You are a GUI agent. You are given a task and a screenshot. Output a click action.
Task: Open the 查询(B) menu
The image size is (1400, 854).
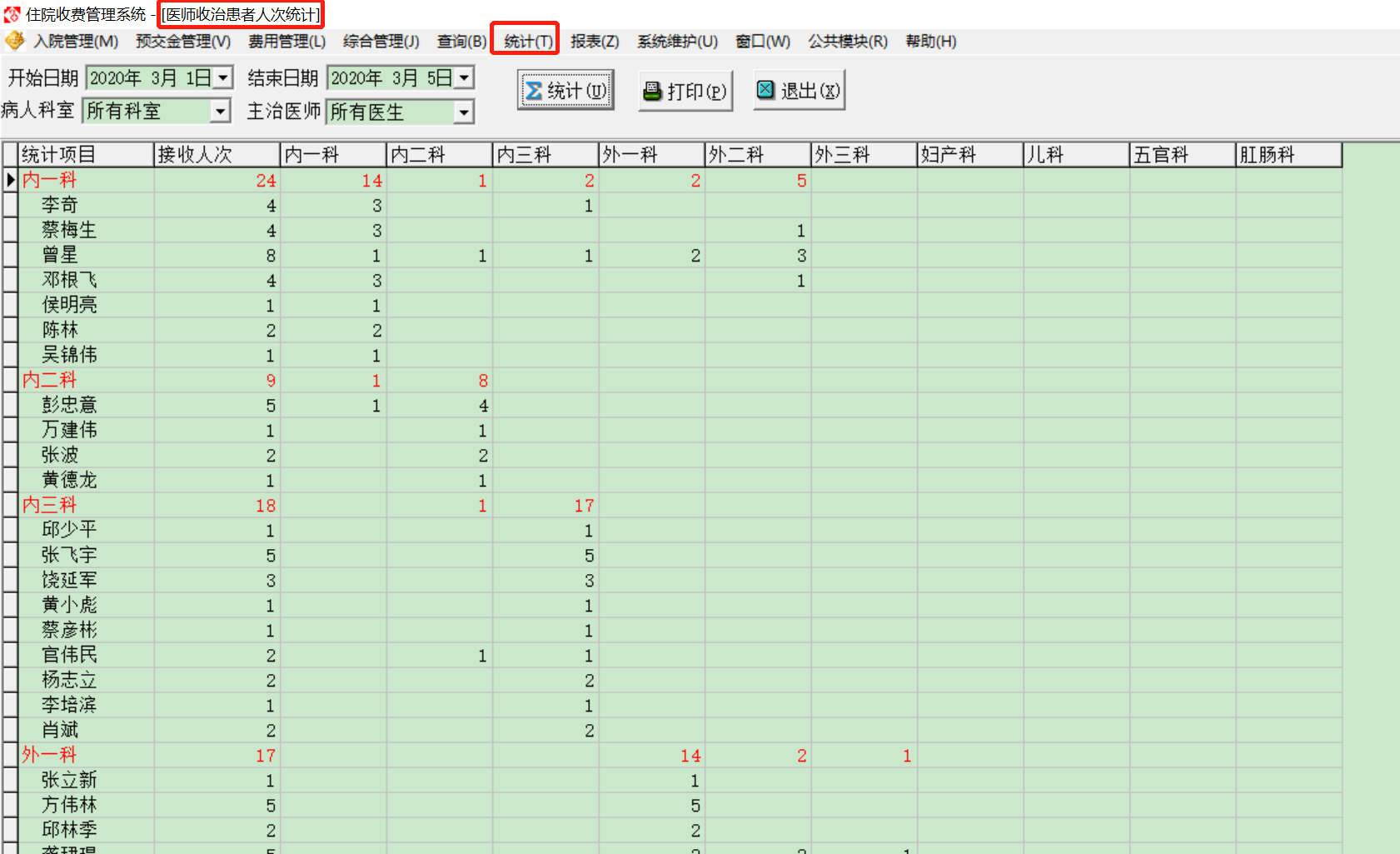461,42
